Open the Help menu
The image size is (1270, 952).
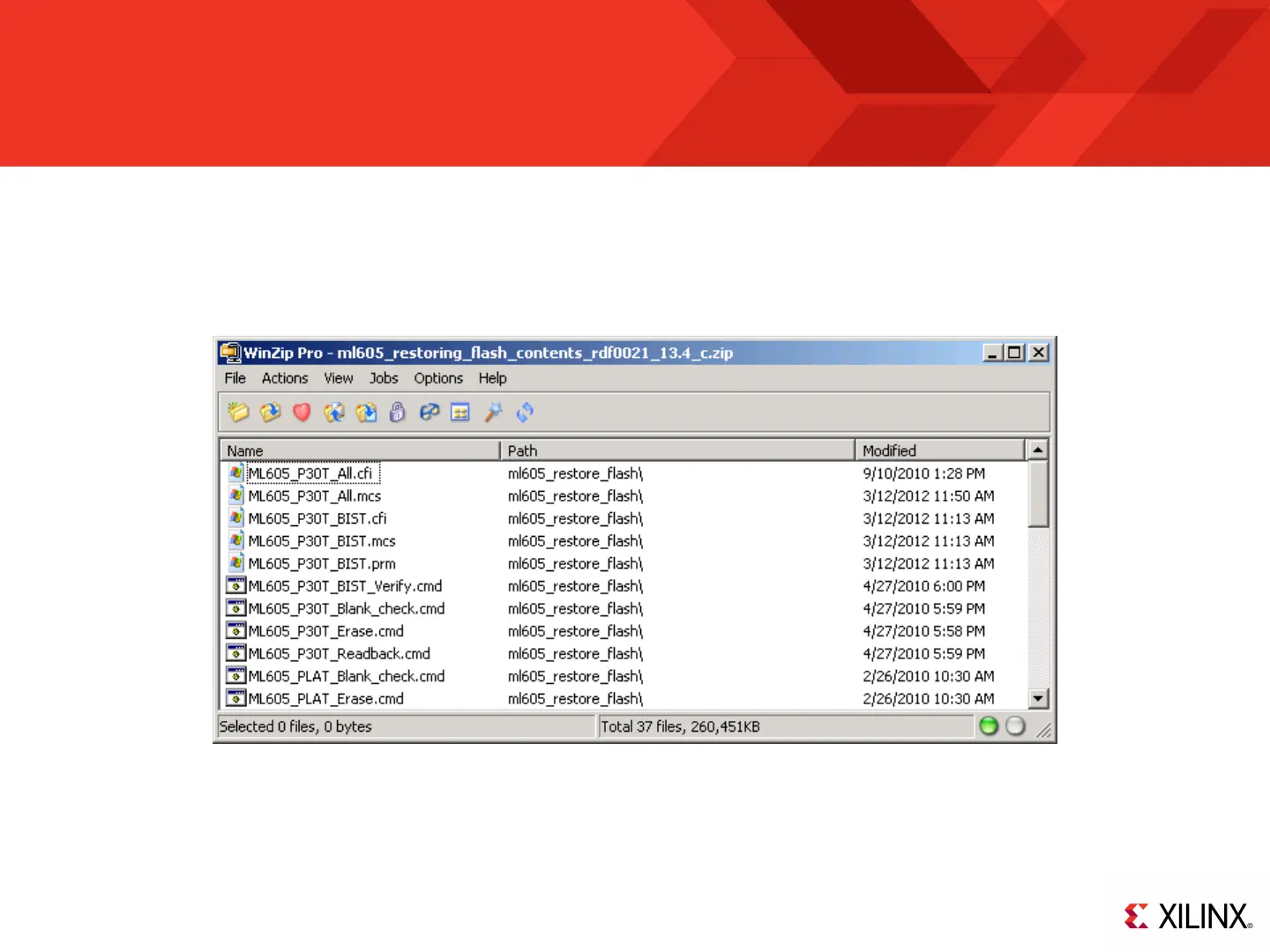tap(493, 378)
